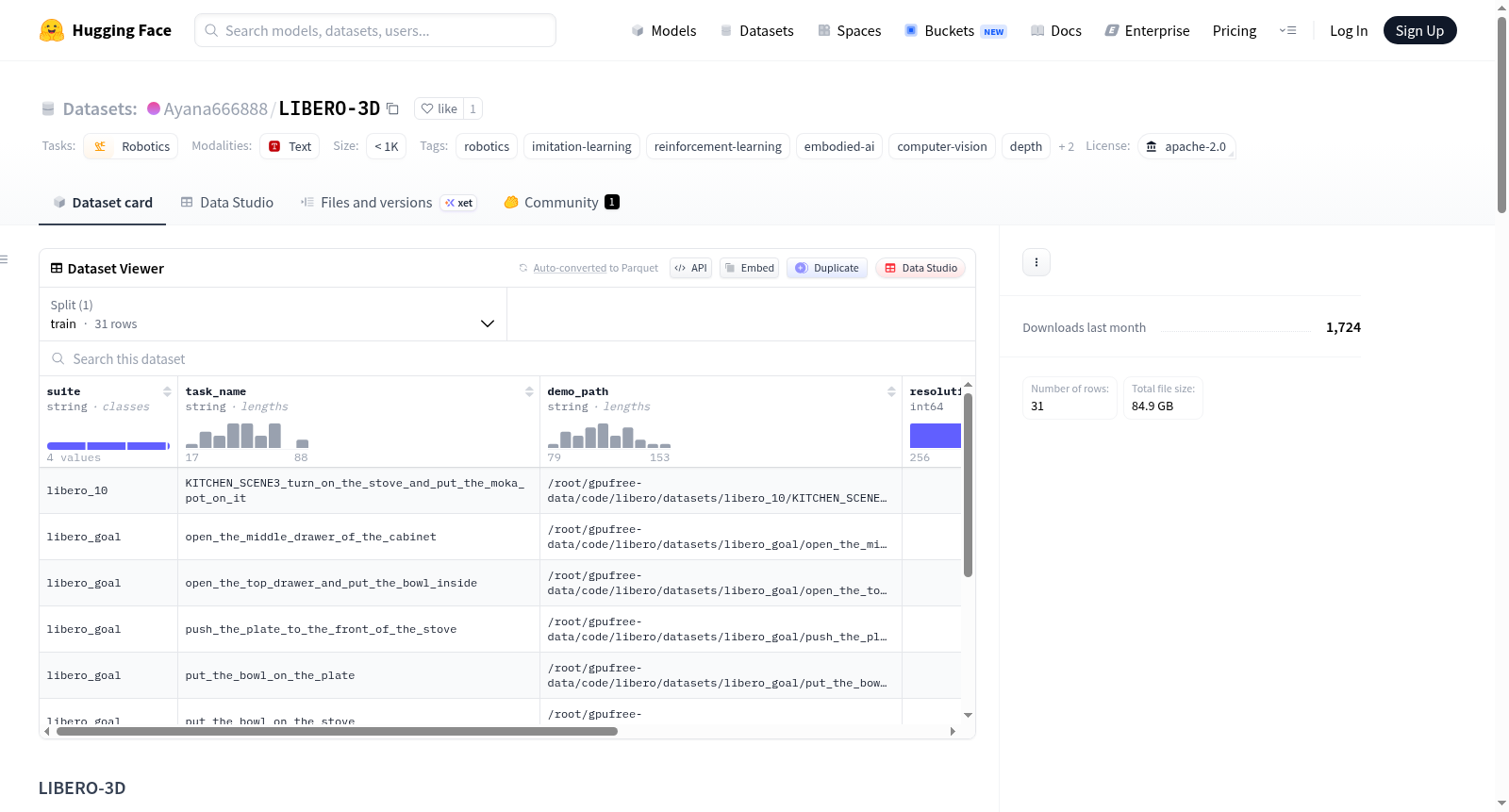Screen dimensions: 1509x812
Task: Expand the Split train dropdown
Action: tap(274, 314)
